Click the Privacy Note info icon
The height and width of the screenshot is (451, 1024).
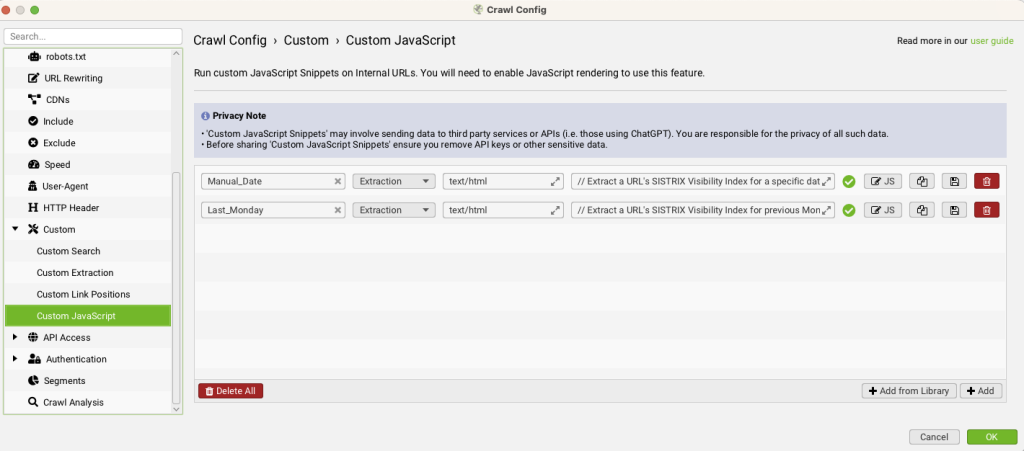click(x=206, y=116)
